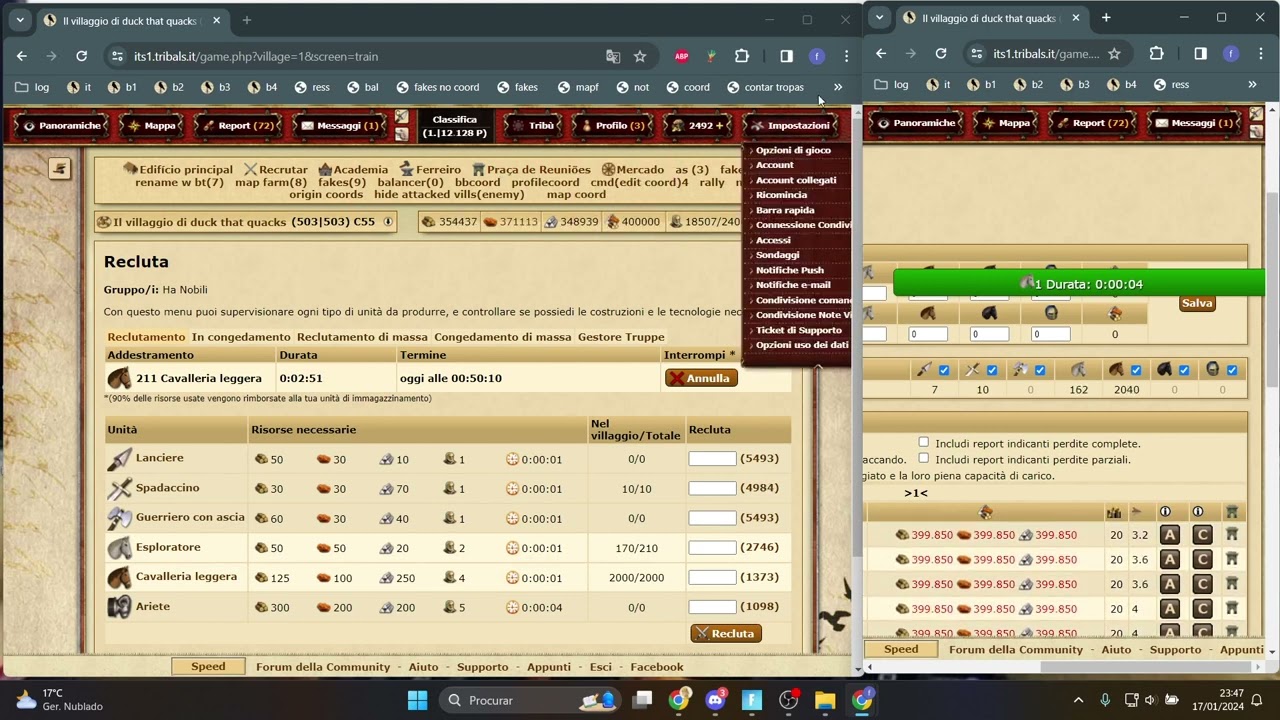The image size is (1280, 720).
Task: Open the Academia quickbar shortcut
Action: (x=353, y=170)
